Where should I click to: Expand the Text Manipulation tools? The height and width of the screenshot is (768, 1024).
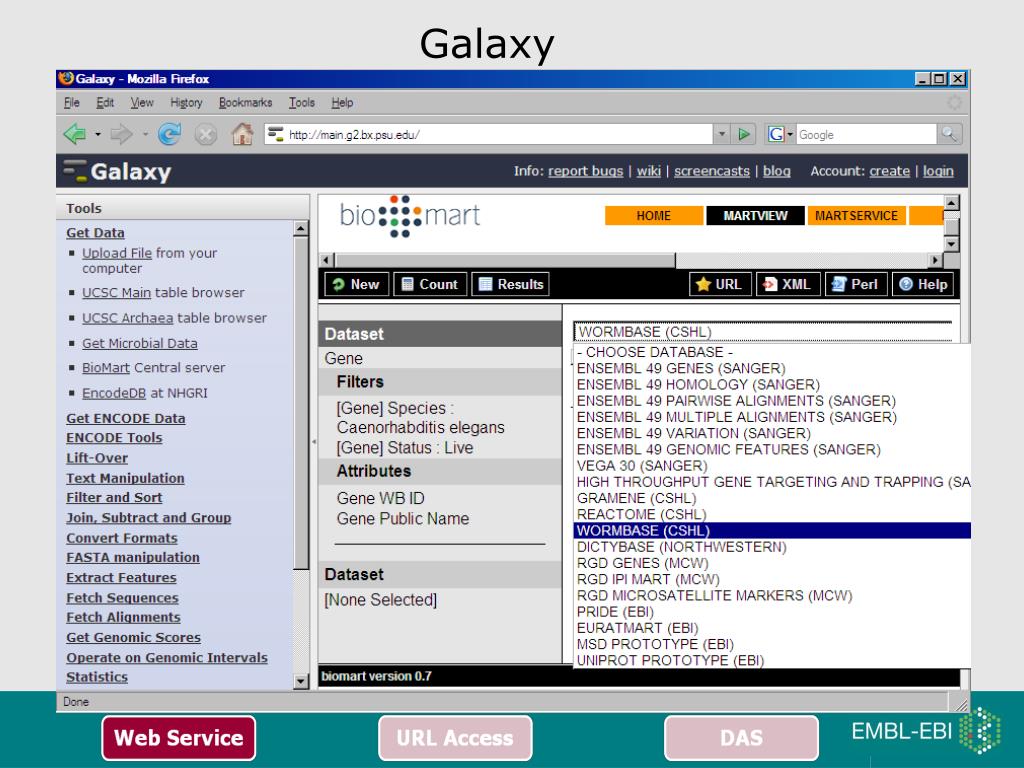pyautogui.click(x=125, y=478)
